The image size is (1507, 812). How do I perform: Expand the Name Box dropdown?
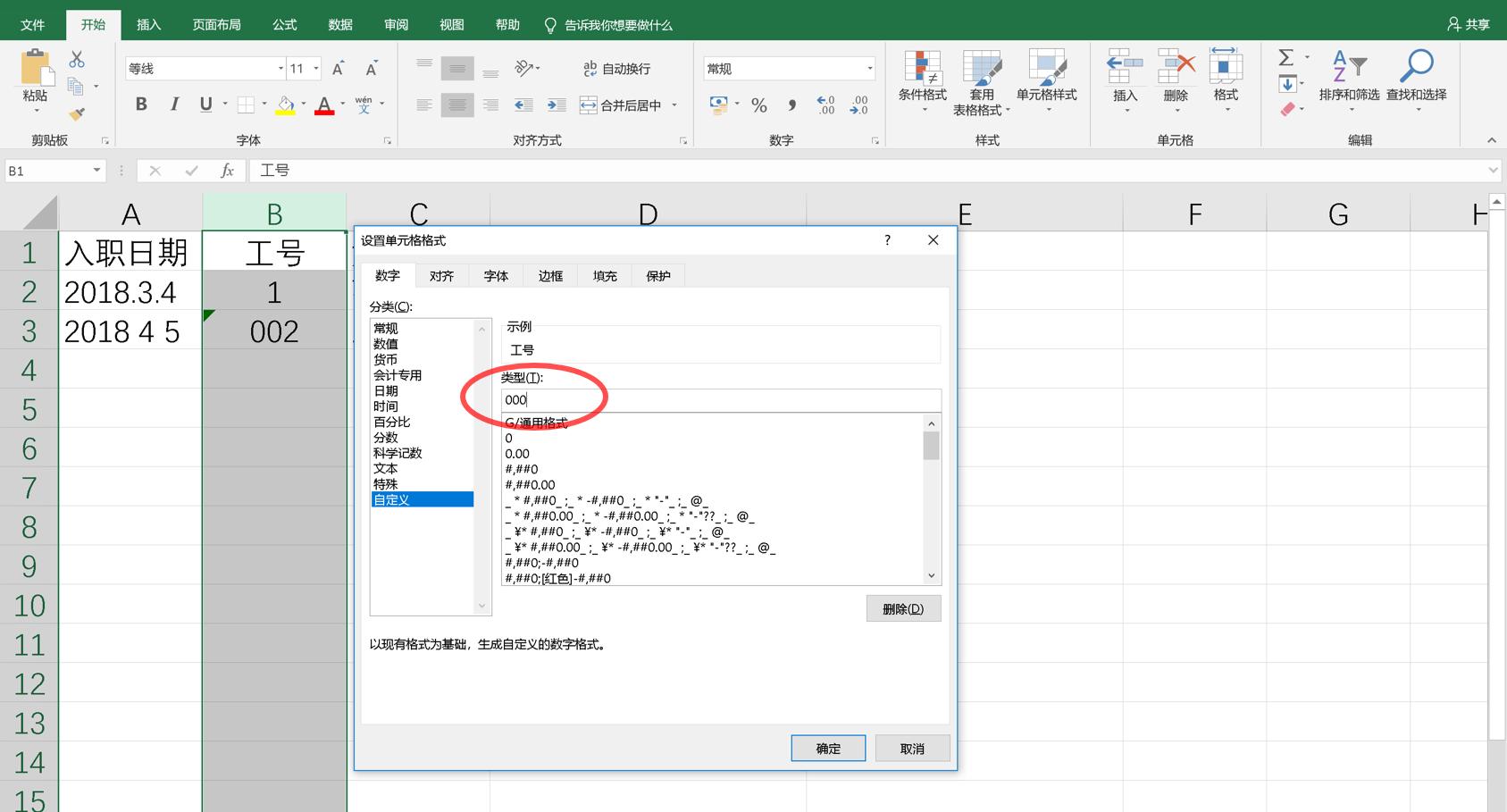[x=96, y=170]
